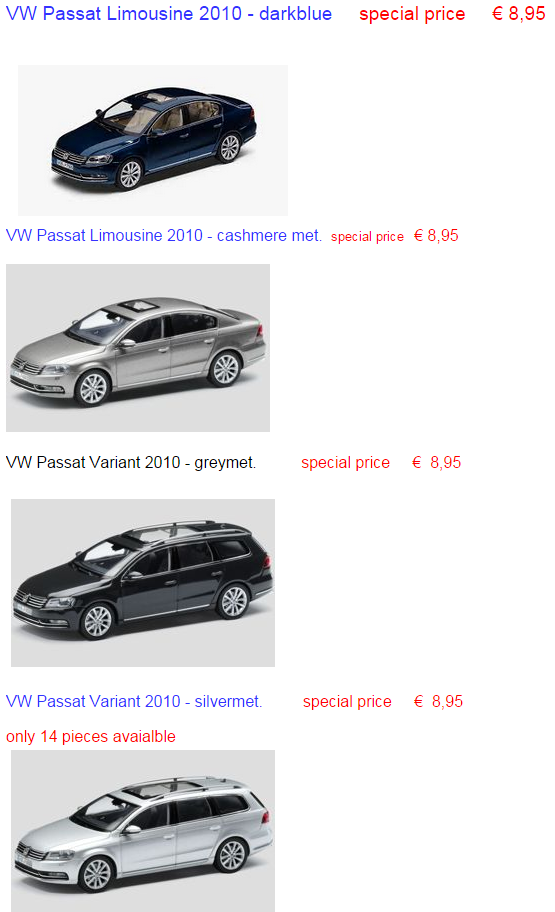555x912 pixels.
Task: Click 'special price' beside the silvermet. Variant
Action: pyautogui.click(x=347, y=702)
